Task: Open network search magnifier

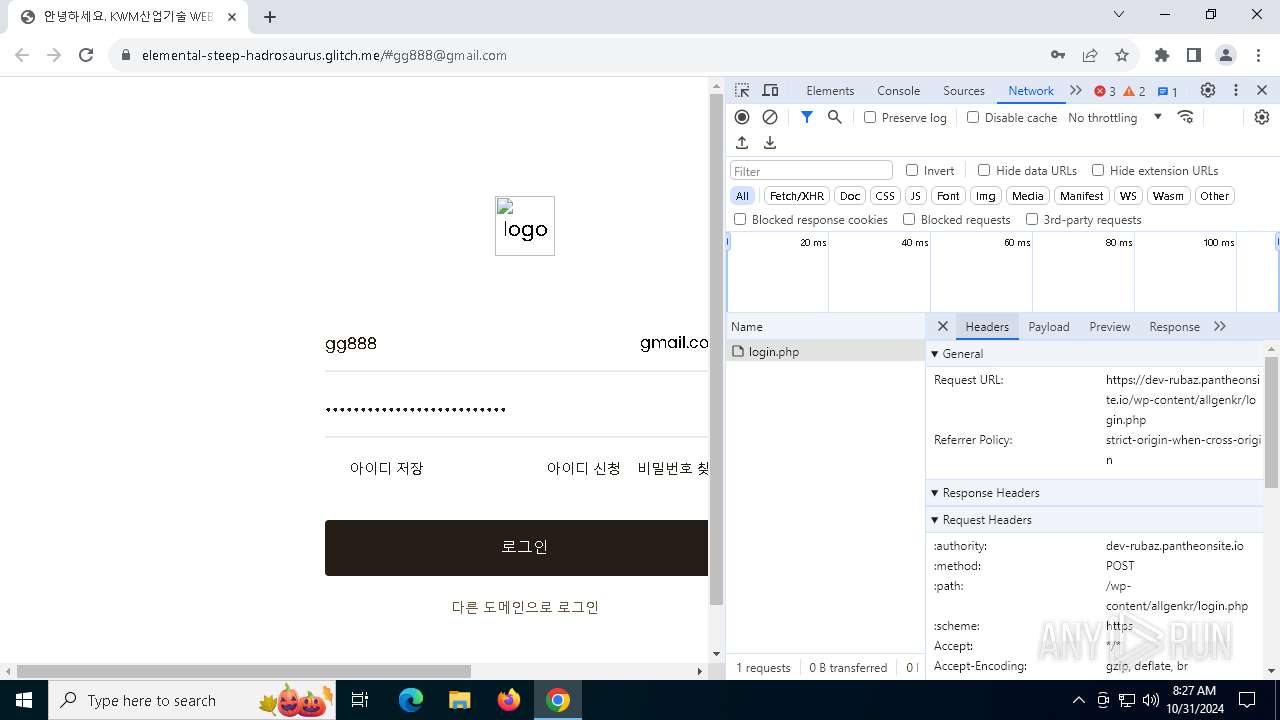Action: 835,117
